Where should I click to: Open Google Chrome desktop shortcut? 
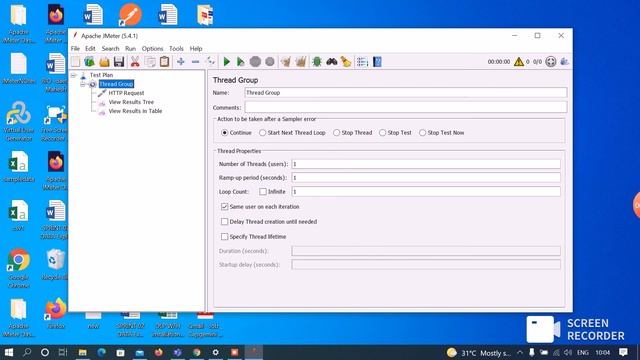tap(18, 268)
